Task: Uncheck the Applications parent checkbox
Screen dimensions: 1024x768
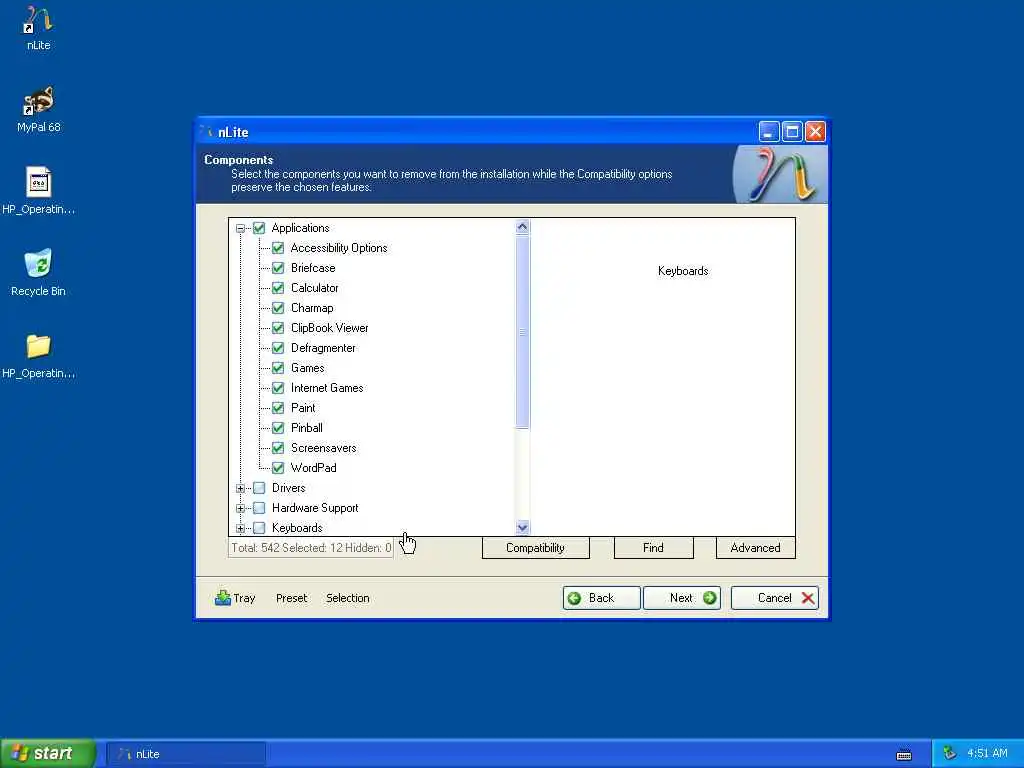Action: [x=259, y=228]
